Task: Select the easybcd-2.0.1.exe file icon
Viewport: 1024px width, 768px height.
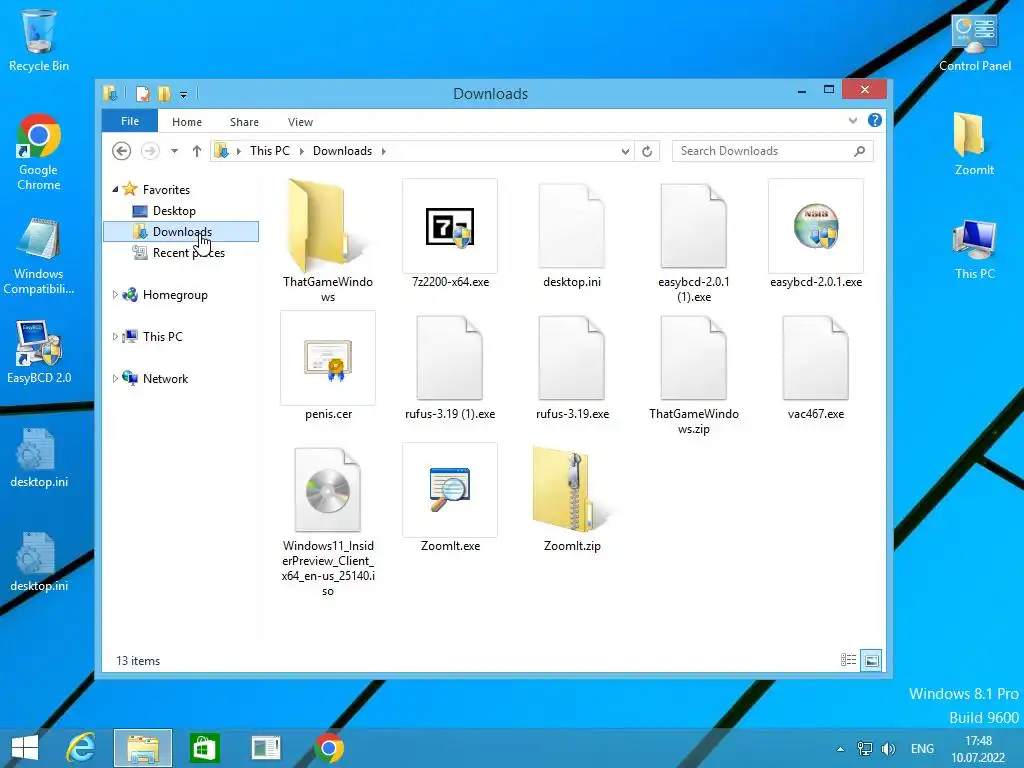Action: click(816, 226)
